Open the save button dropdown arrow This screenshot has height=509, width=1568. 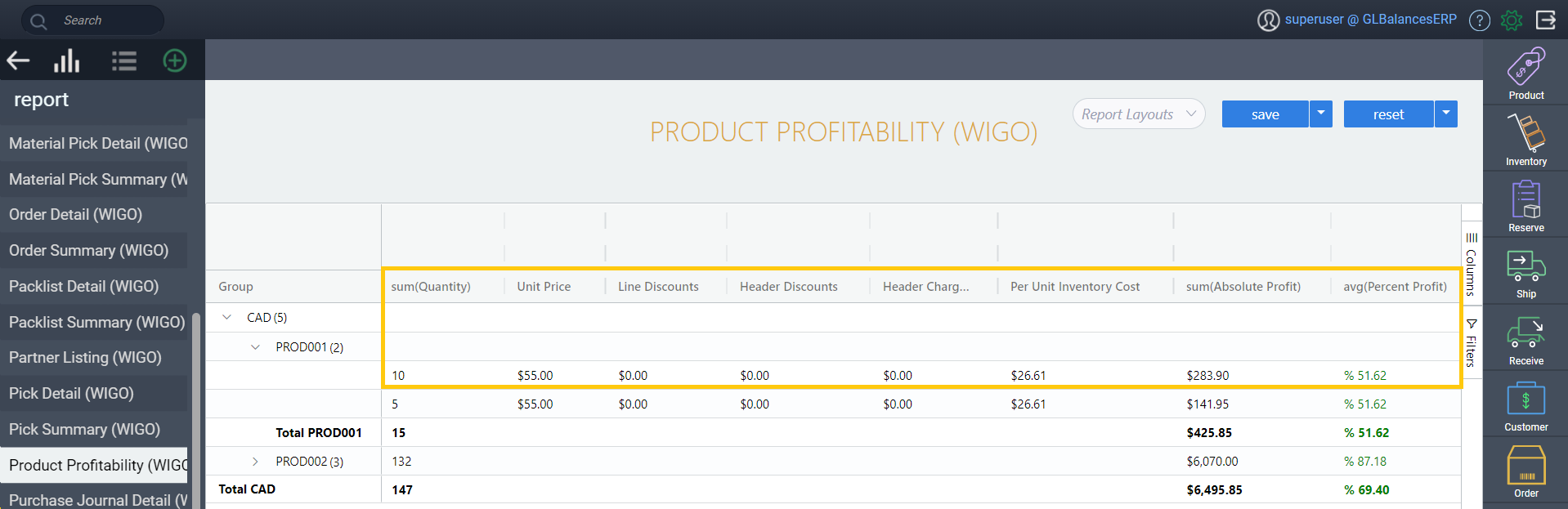pyautogui.click(x=1321, y=114)
